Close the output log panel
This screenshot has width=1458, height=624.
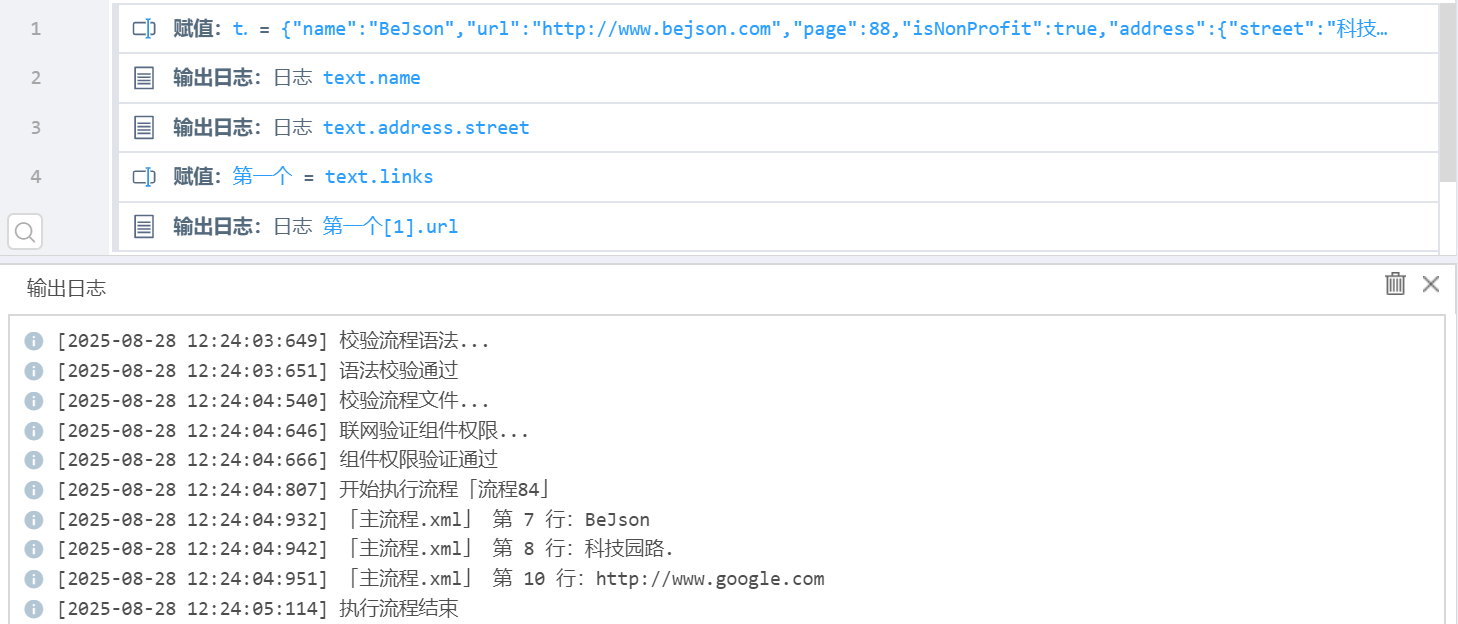(1431, 284)
